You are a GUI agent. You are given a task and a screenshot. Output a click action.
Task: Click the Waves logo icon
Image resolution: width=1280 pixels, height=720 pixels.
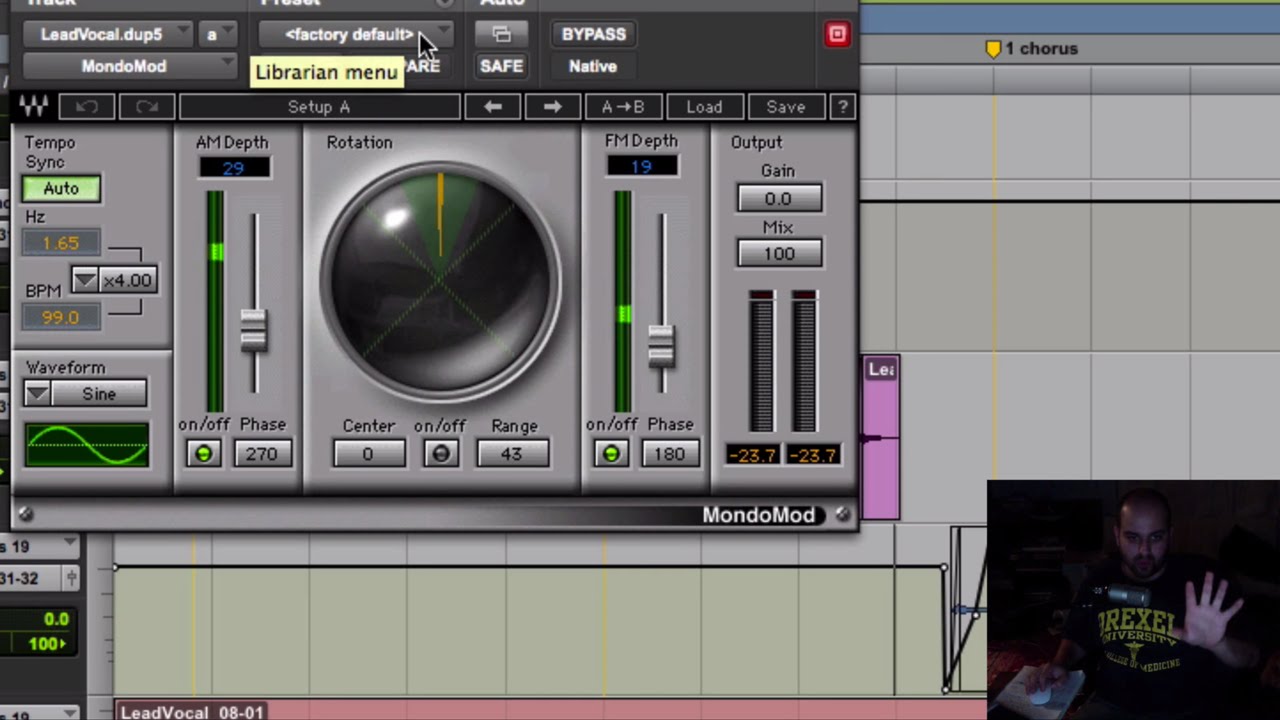point(33,106)
